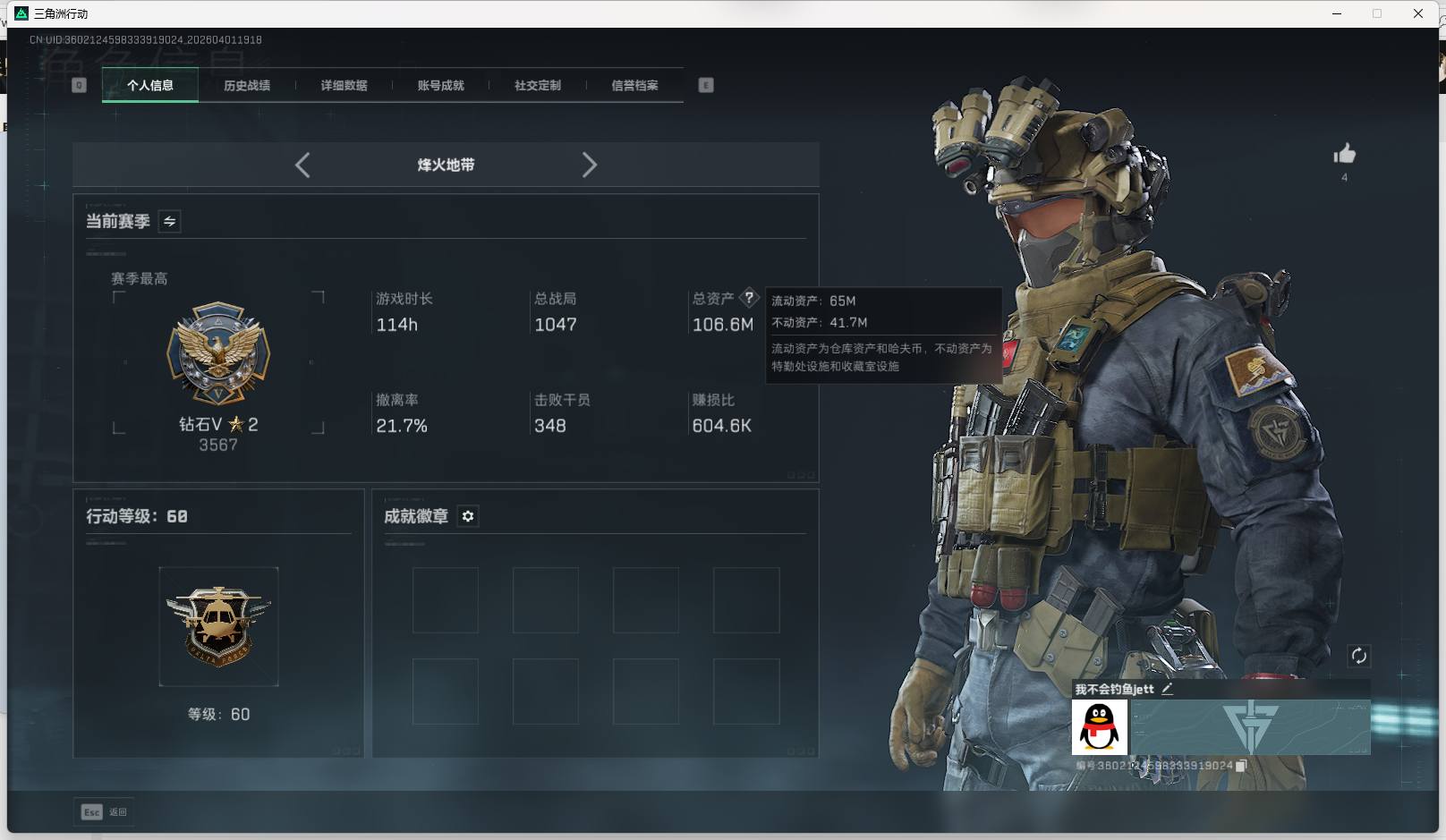Image resolution: width=1446 pixels, height=840 pixels.
Task: Click the rank score 3567
Action: click(218, 445)
